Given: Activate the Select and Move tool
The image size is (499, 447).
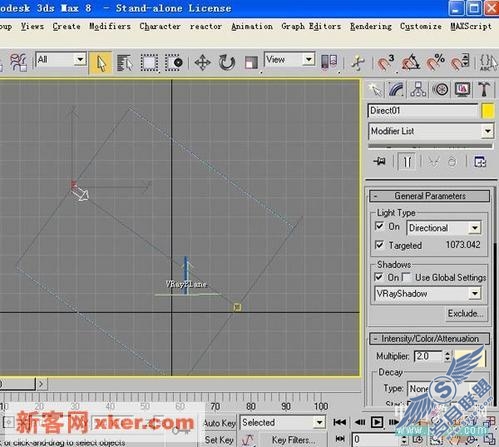Looking at the screenshot, I should (x=202, y=63).
